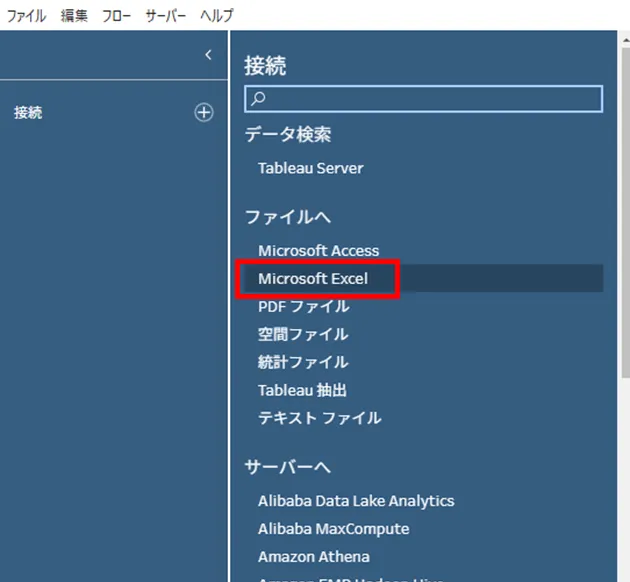Select Microsoft Excel connector
Screen dimensions: 630x582
click(313, 278)
